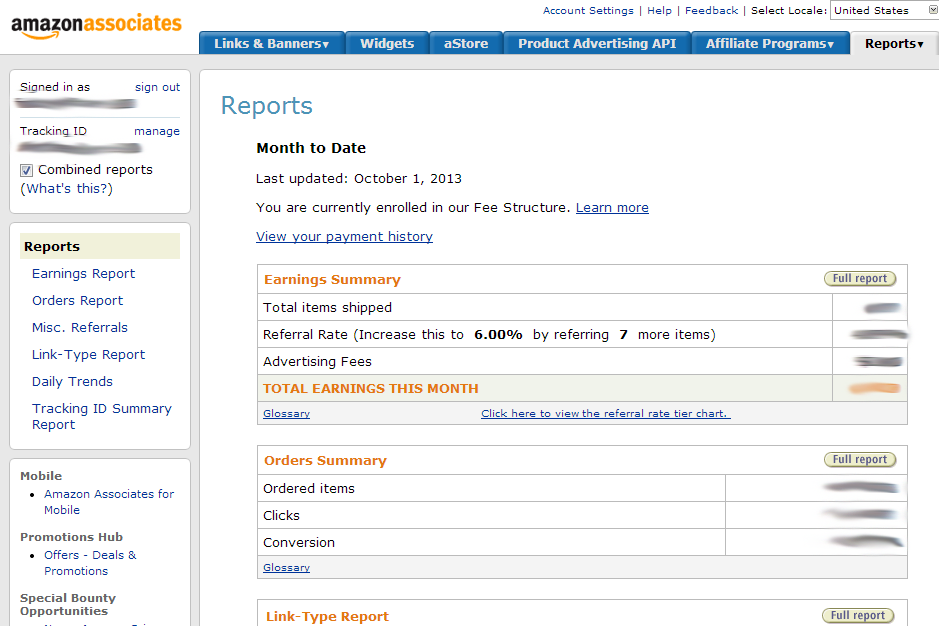939x626 pixels.
Task: Toggle the Combined reports checkbox
Action: [27, 171]
